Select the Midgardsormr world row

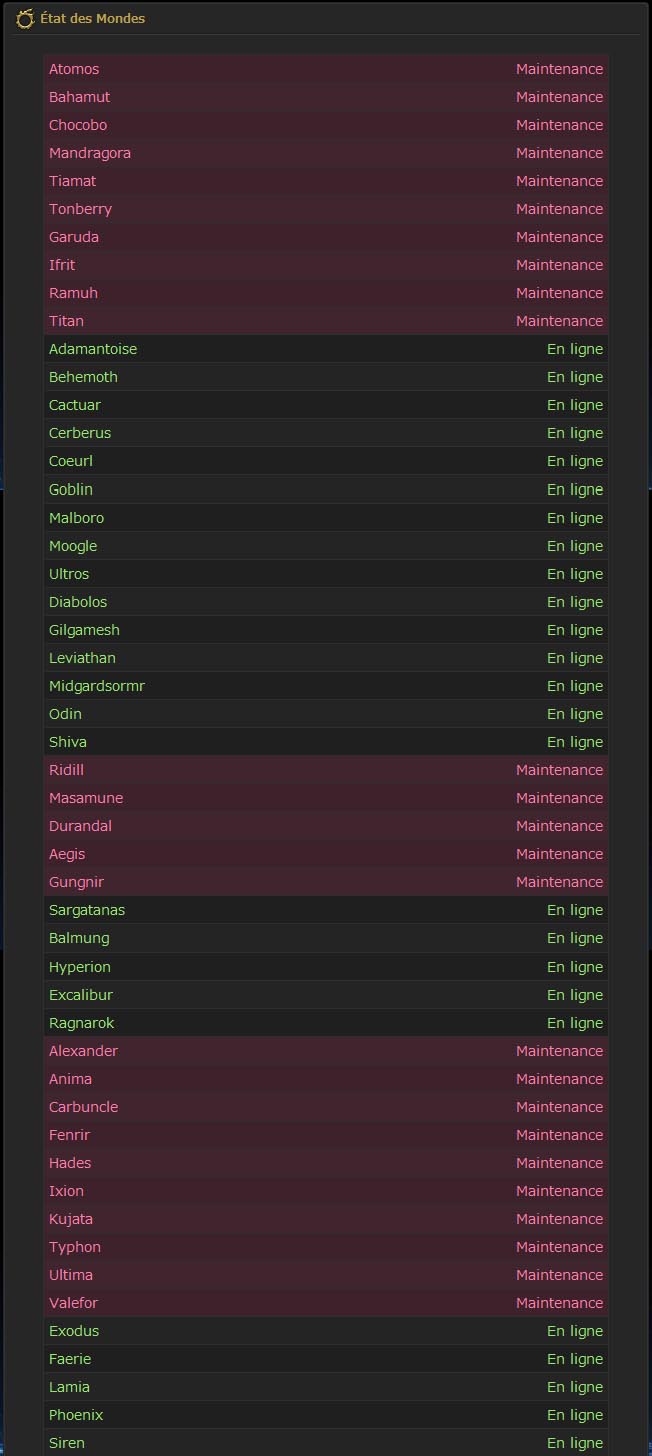326,686
